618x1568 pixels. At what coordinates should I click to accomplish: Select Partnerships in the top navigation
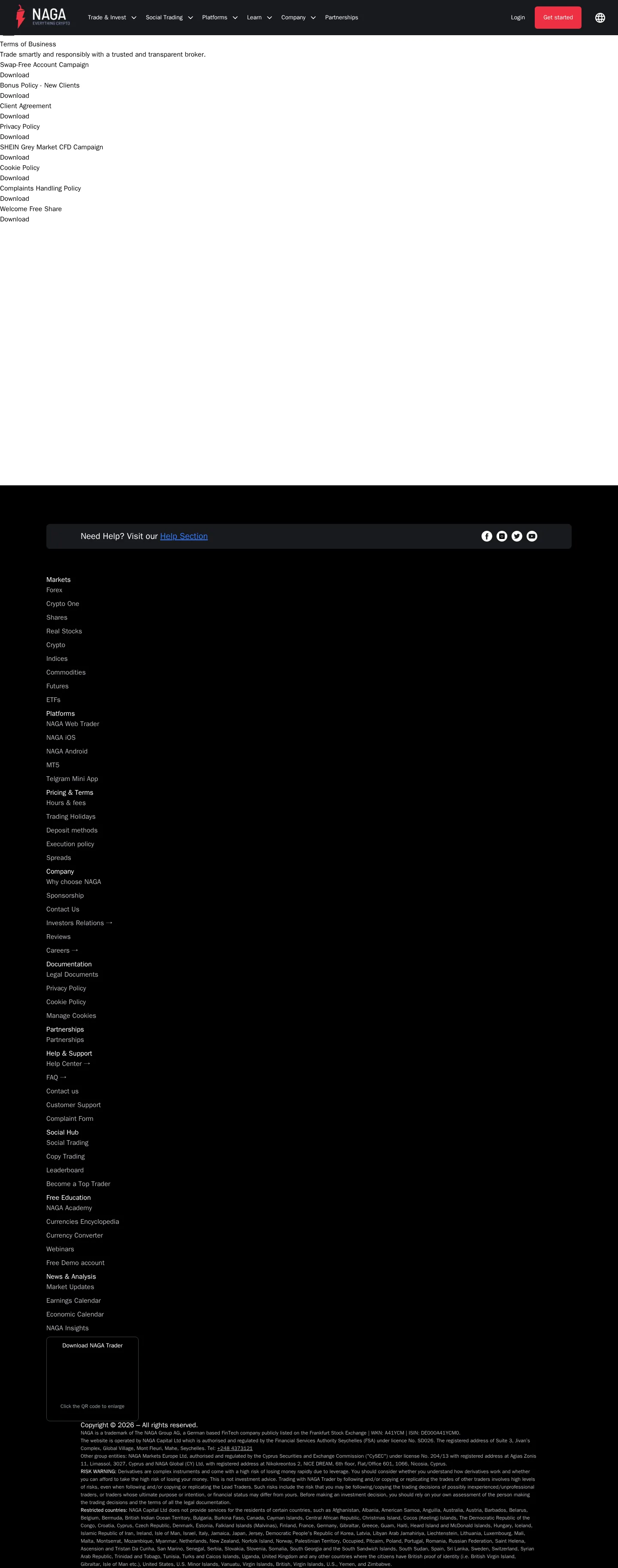click(342, 18)
